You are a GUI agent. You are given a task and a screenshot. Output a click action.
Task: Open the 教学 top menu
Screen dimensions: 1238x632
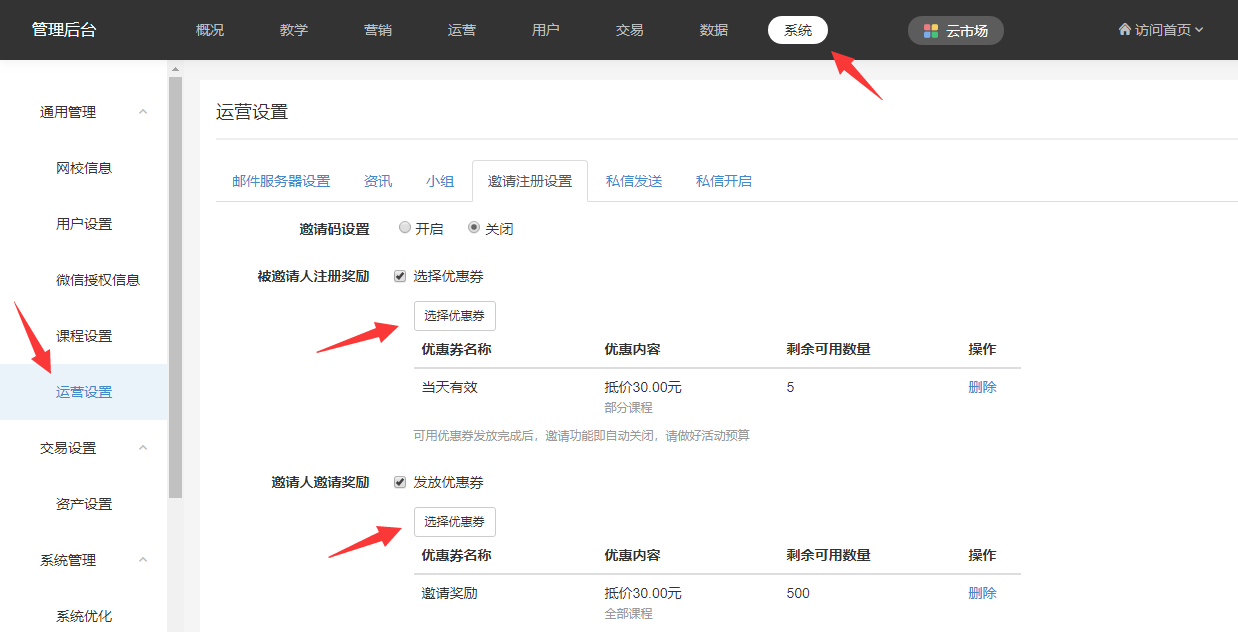pos(294,30)
